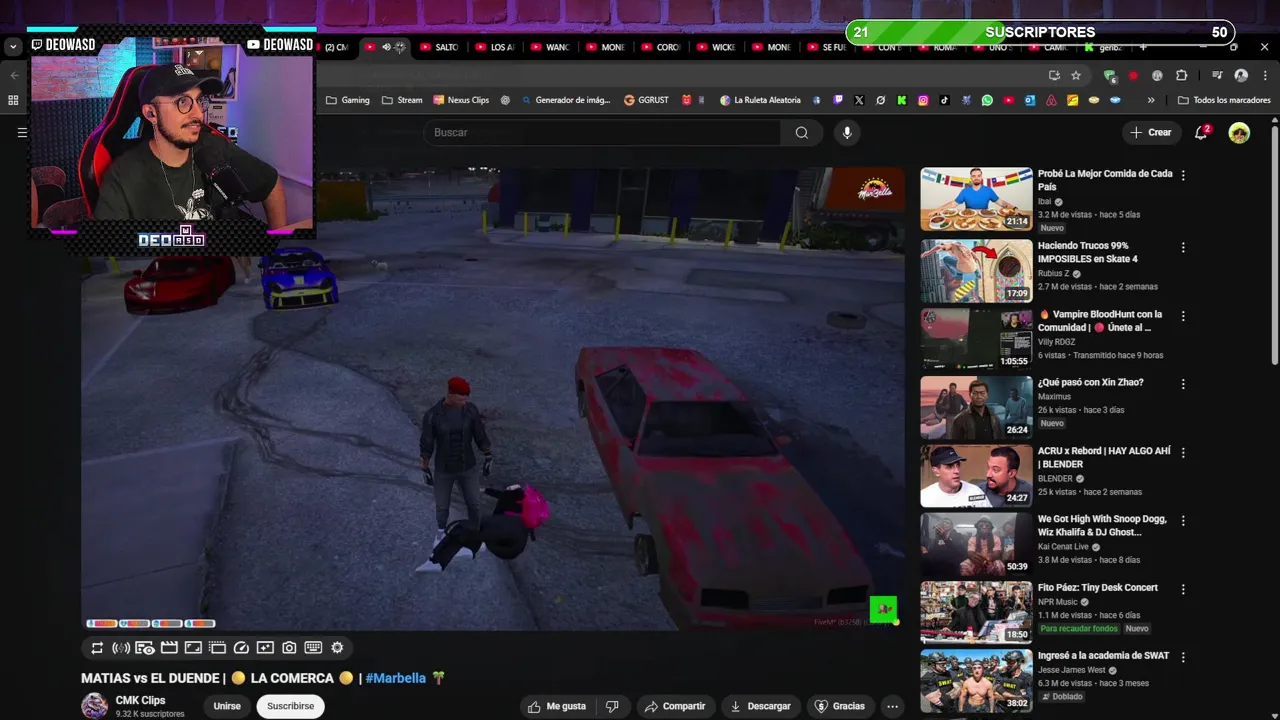
Task: Click the pop-up player window icon
Action: (x=217, y=648)
